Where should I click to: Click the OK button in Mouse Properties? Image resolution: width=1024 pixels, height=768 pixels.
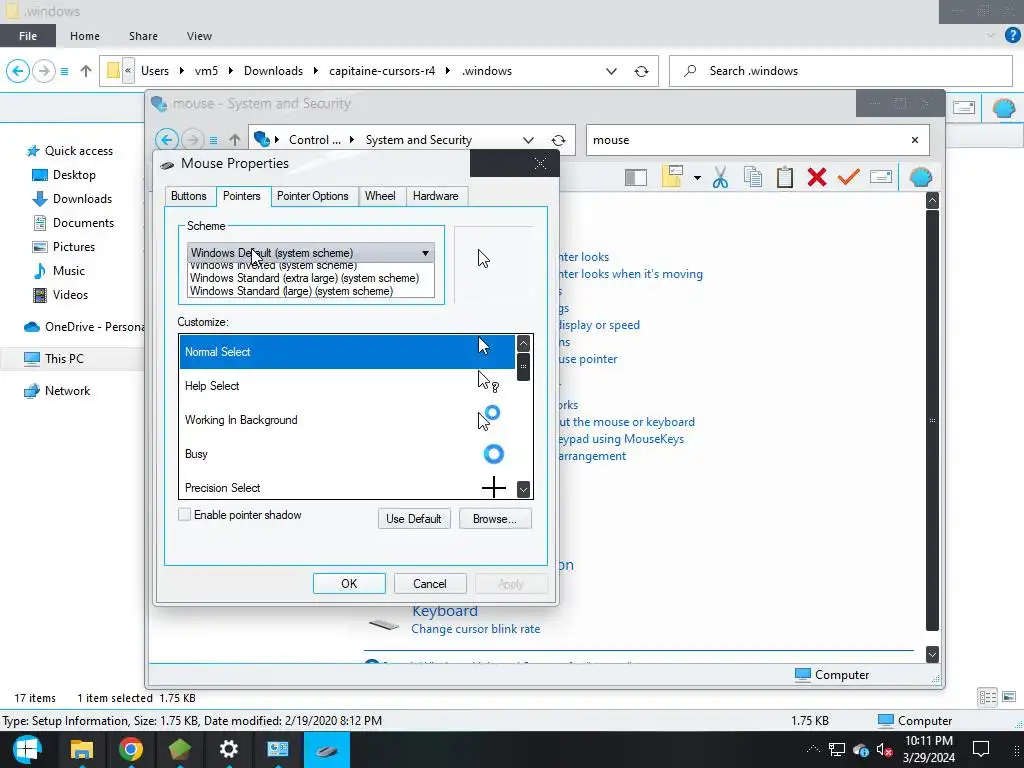point(349,584)
